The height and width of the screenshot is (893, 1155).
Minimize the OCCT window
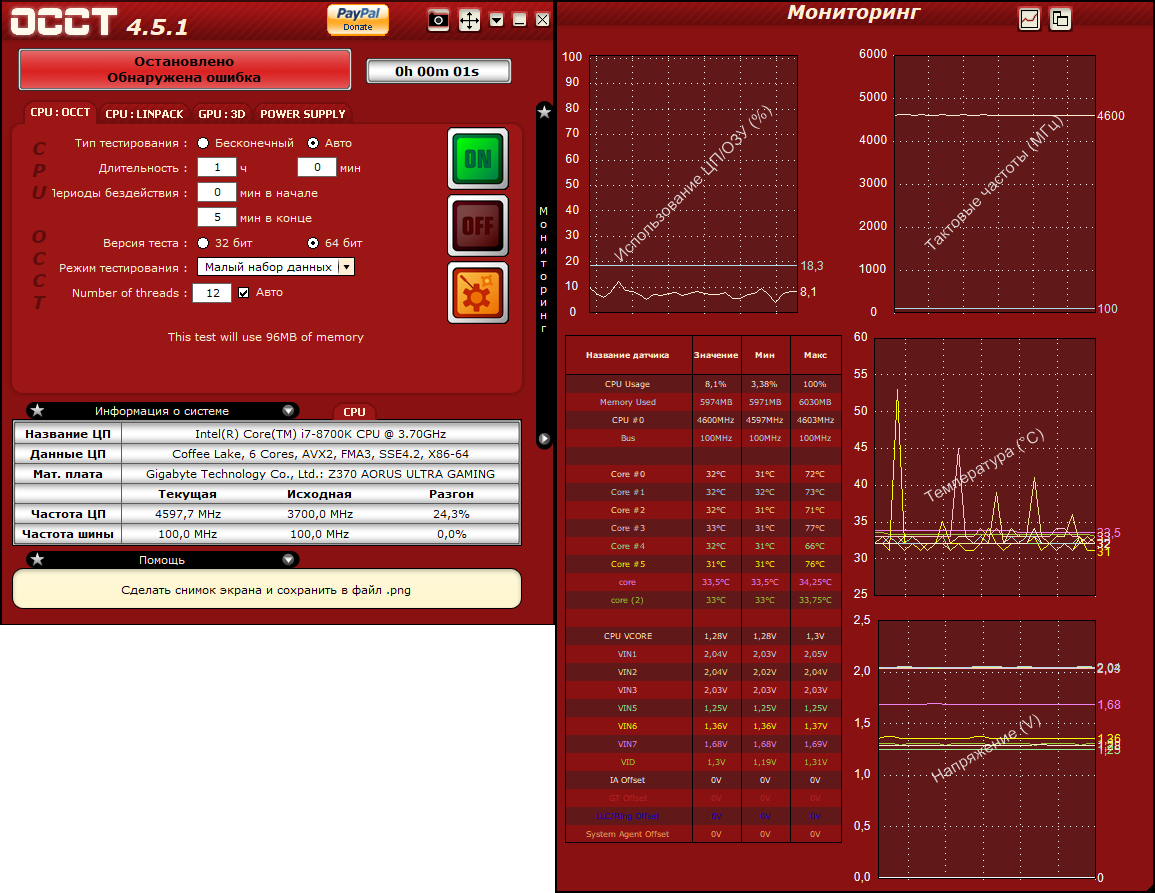(x=519, y=20)
